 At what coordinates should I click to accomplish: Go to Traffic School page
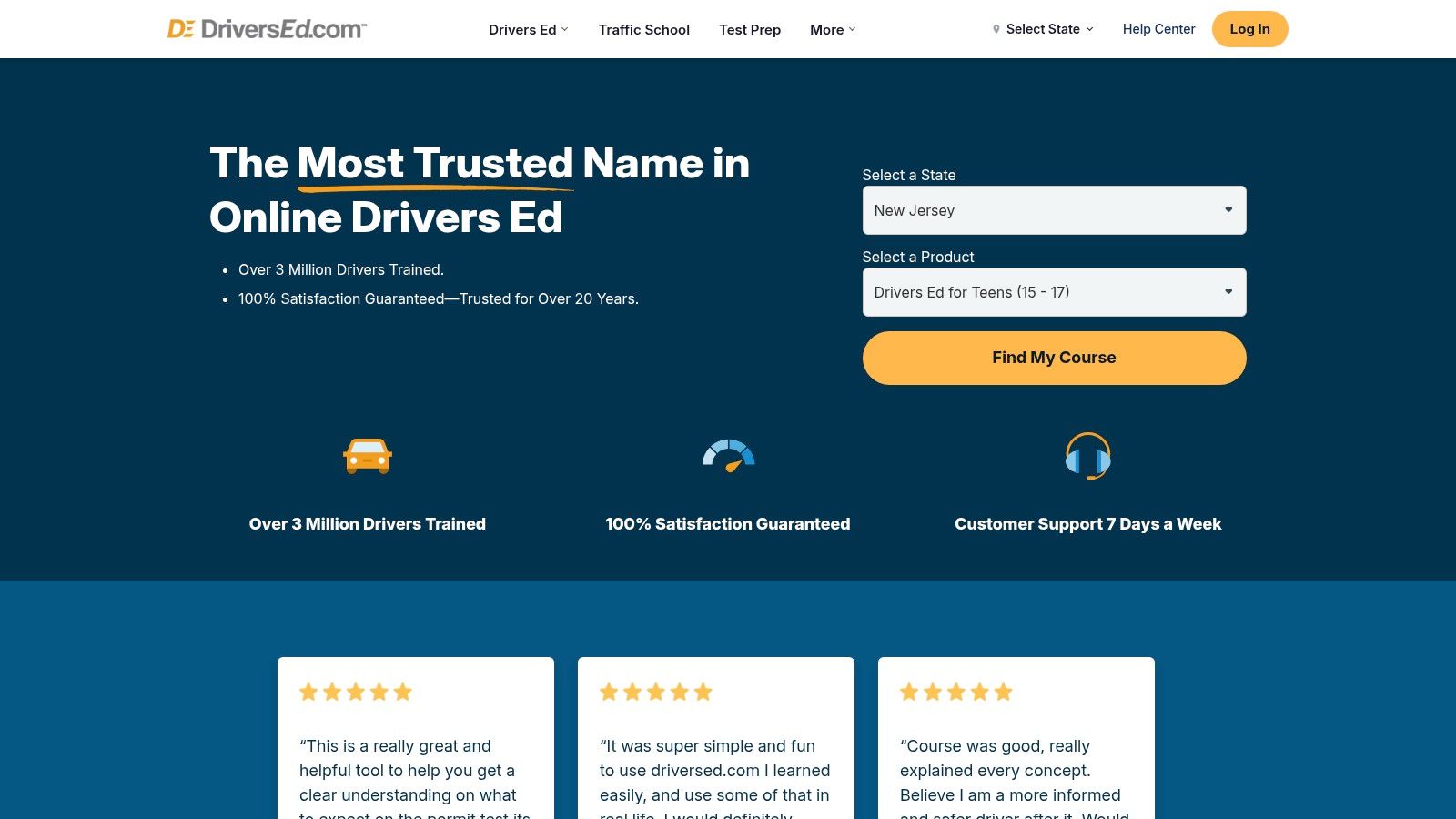click(644, 29)
